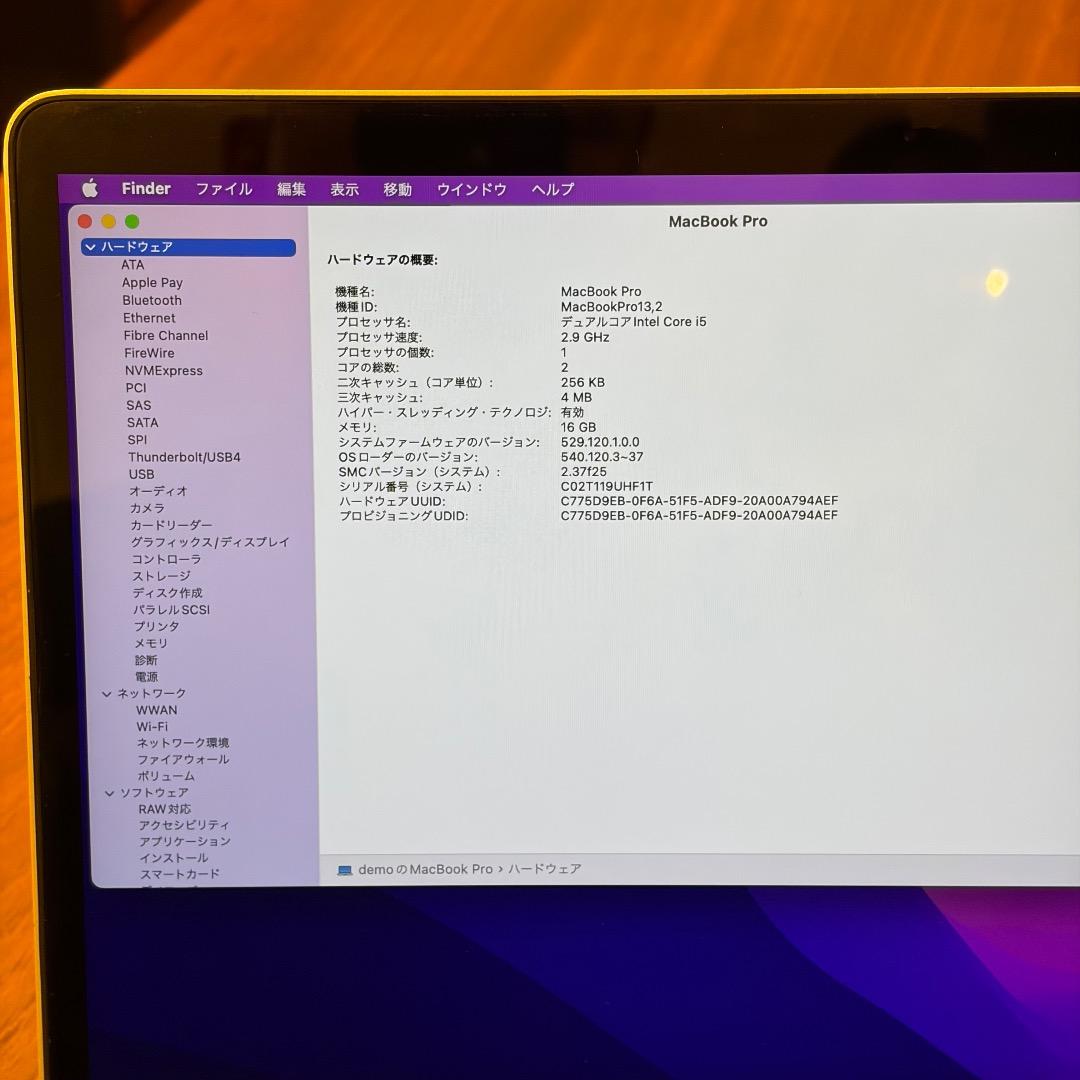1080x1080 pixels.
Task: Collapse the ネットワーク section
Action: tap(106, 693)
